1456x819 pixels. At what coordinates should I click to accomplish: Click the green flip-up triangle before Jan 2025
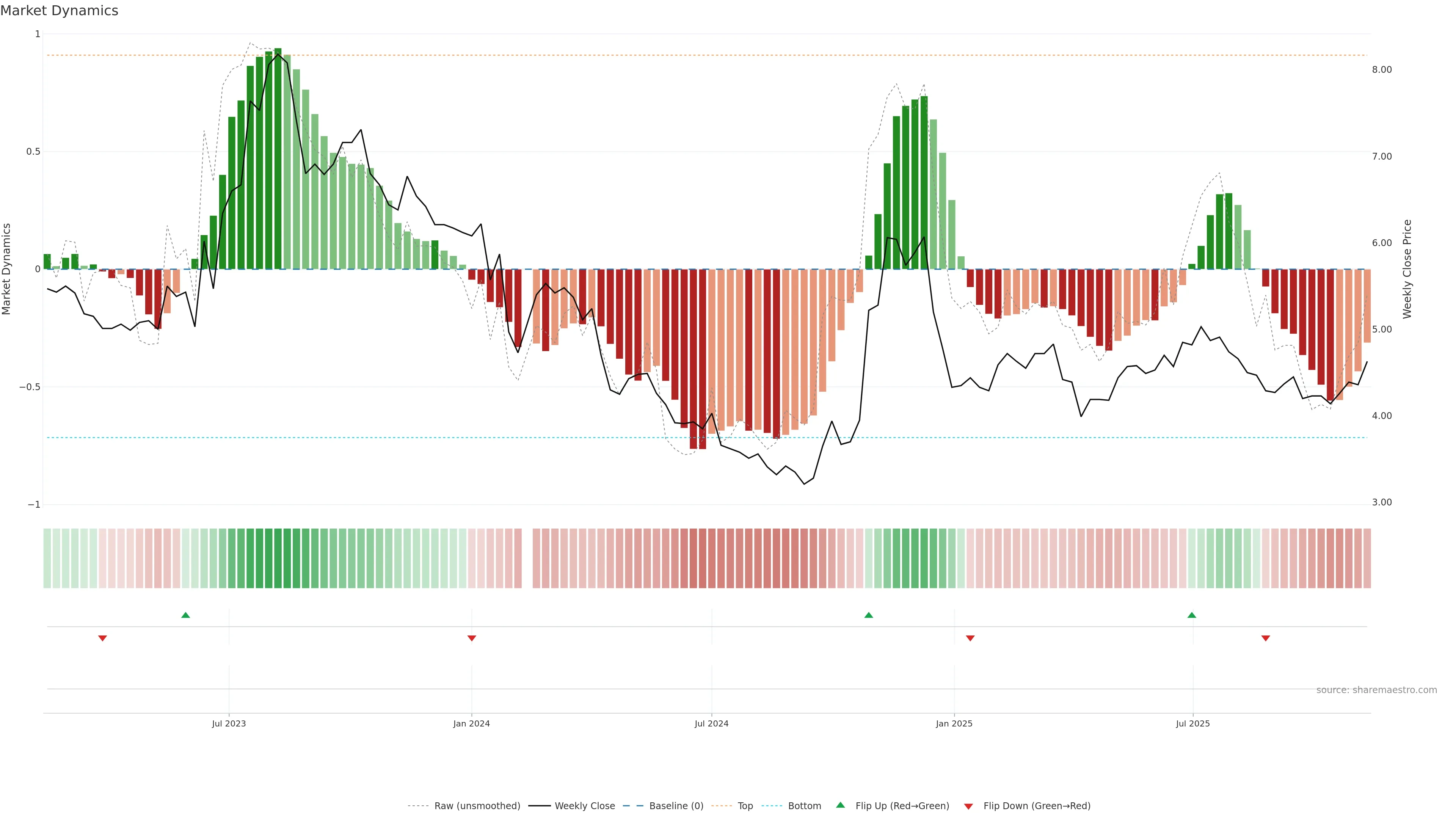869,615
